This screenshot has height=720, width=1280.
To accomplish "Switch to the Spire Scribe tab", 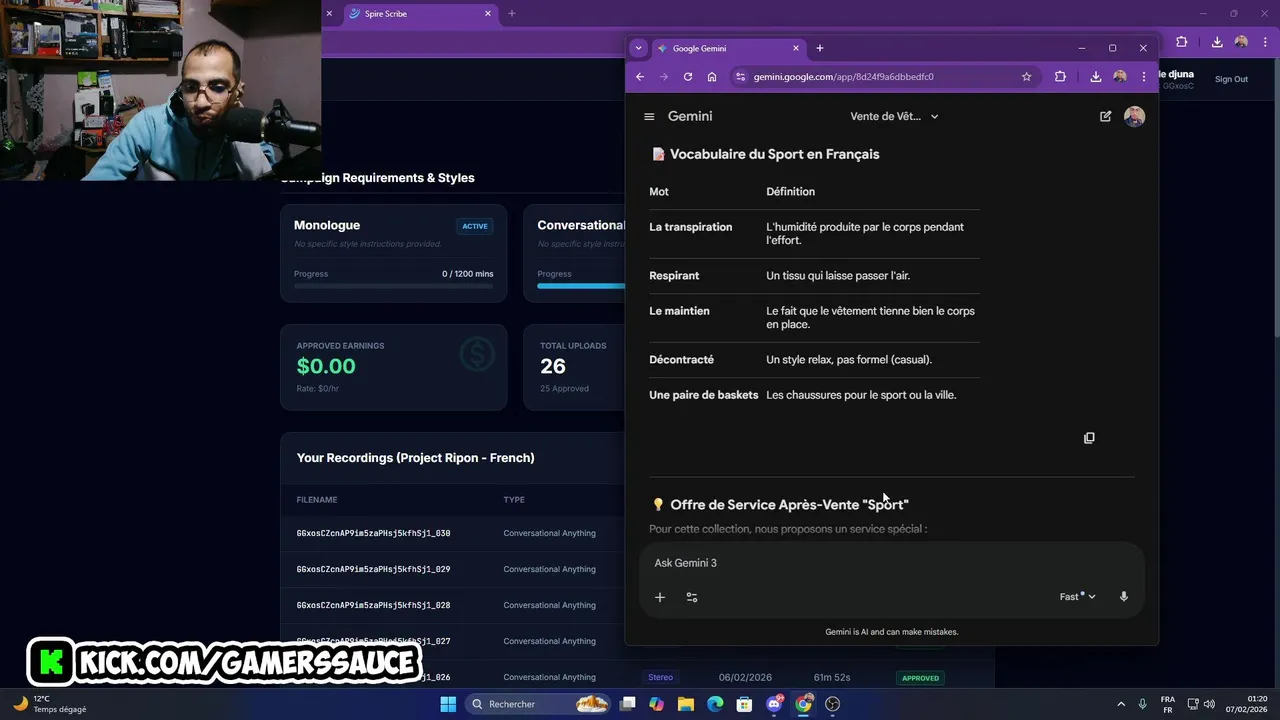I will (x=421, y=14).
